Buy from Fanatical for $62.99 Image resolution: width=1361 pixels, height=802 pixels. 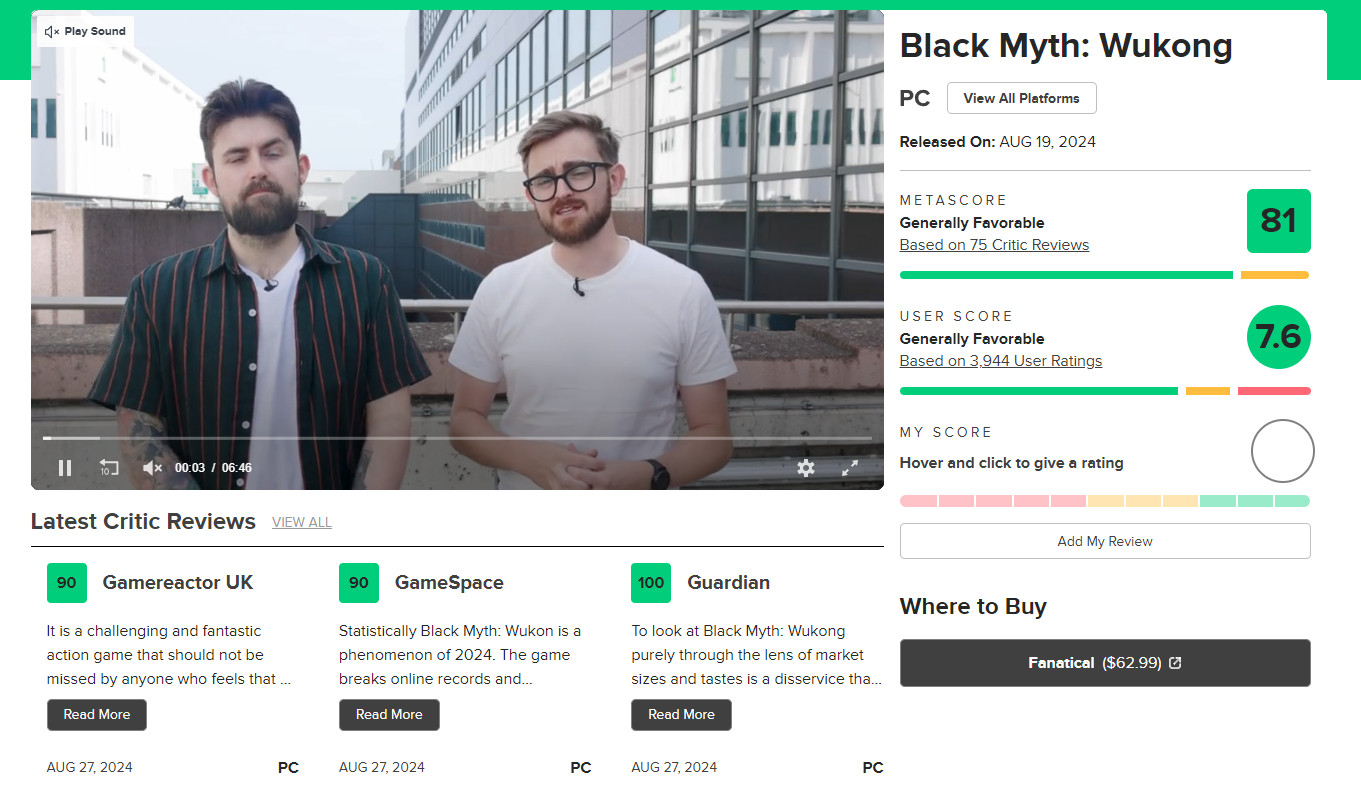pyautogui.click(x=1105, y=663)
